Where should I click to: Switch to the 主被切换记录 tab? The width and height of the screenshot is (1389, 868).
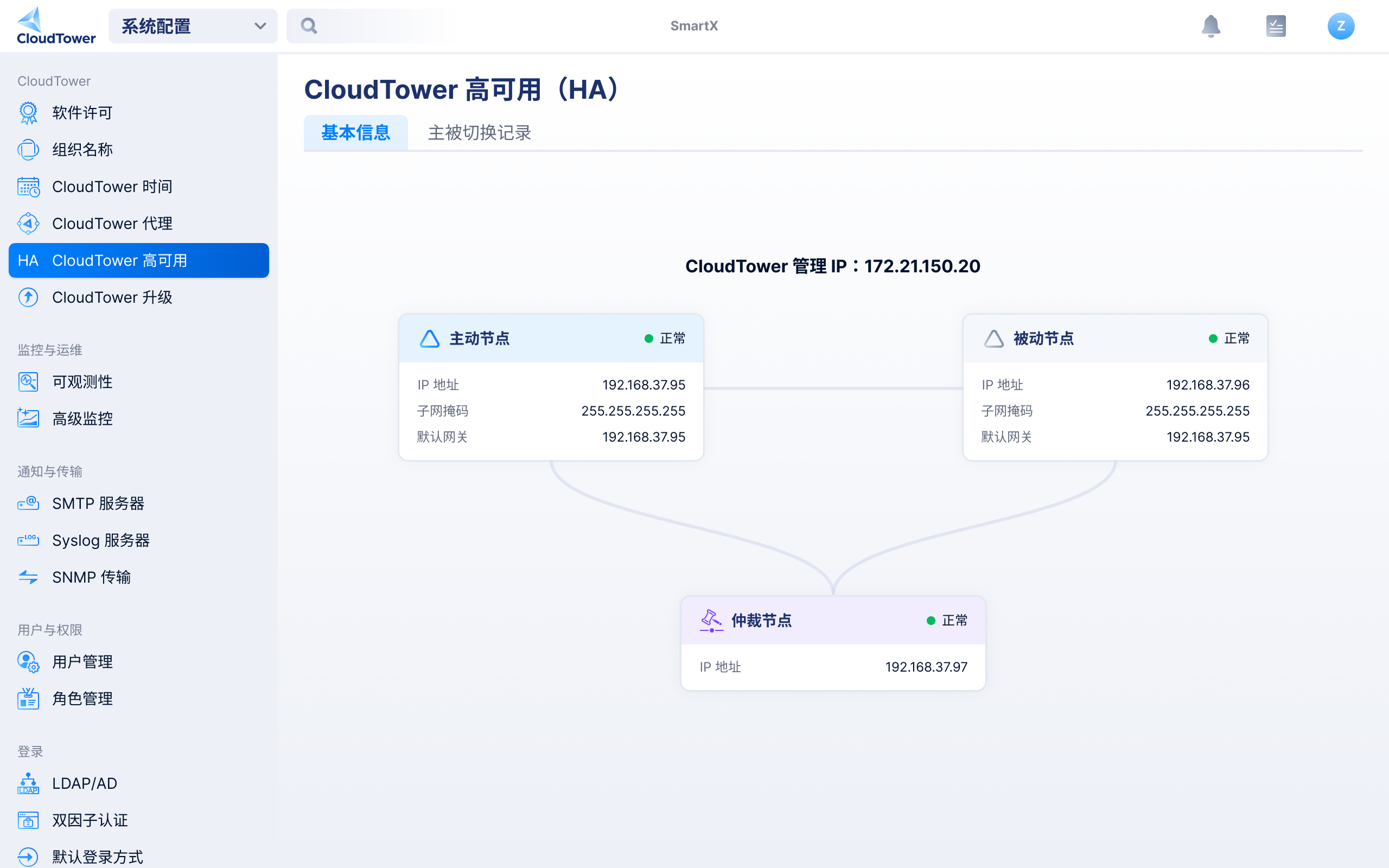[479, 132]
